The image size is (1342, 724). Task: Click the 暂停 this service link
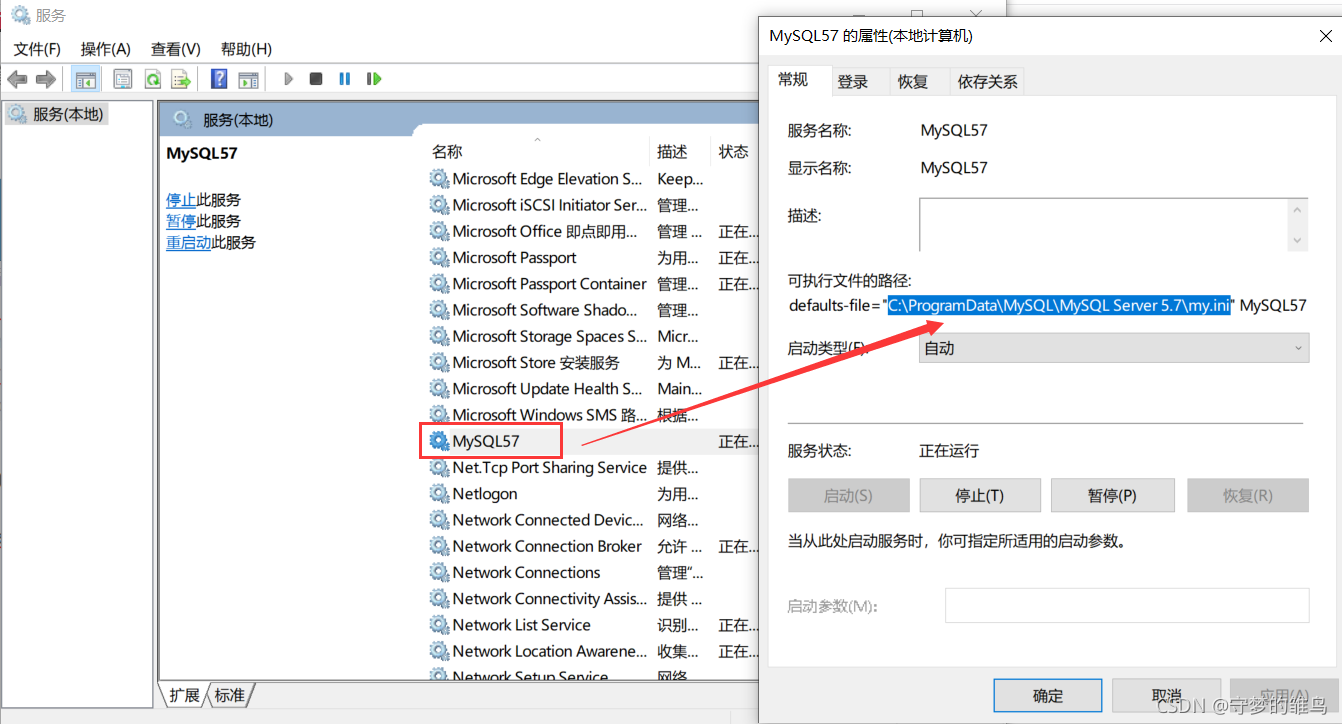pyautogui.click(x=181, y=221)
